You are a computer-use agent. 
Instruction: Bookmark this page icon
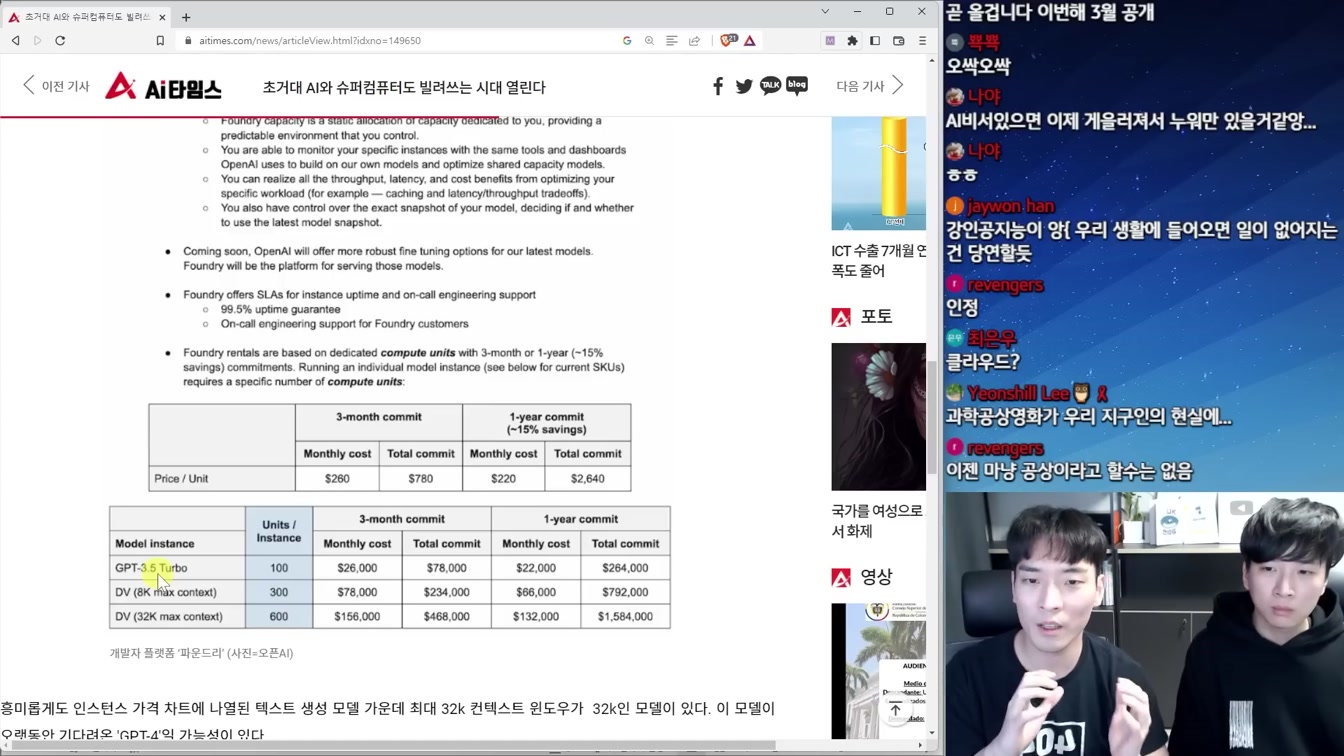click(160, 41)
